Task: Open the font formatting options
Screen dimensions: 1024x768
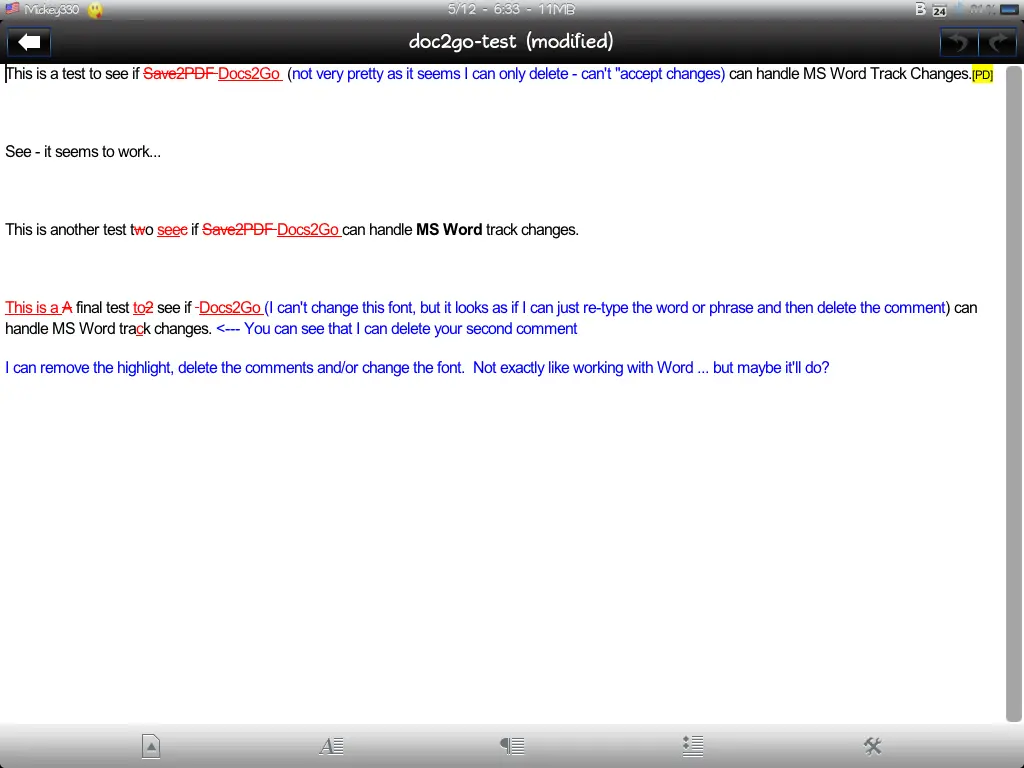Action: coord(331,745)
